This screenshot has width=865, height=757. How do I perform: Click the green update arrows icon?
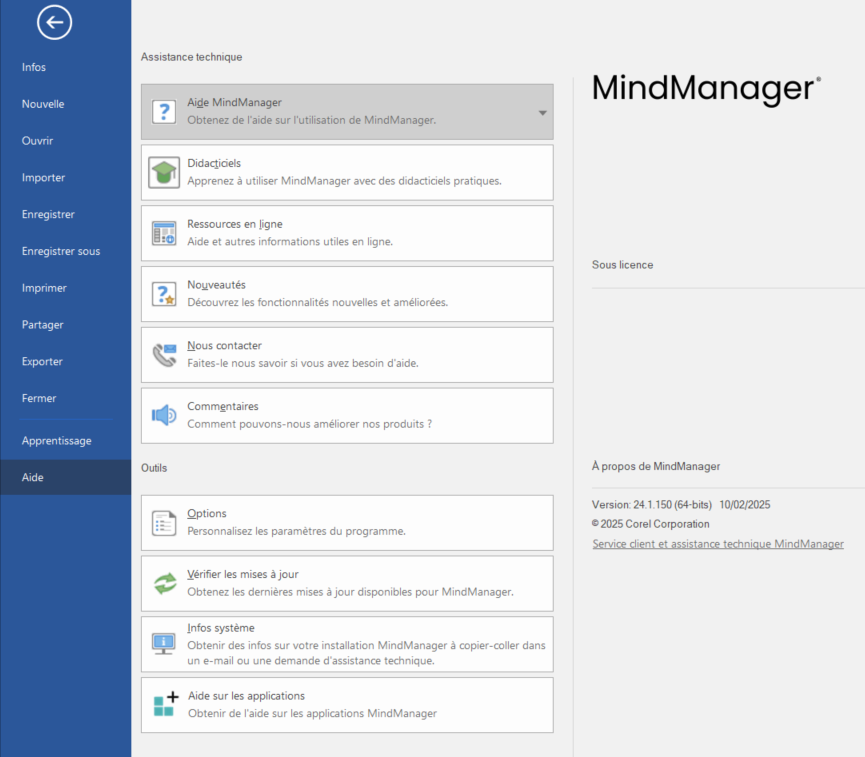pyautogui.click(x=164, y=584)
